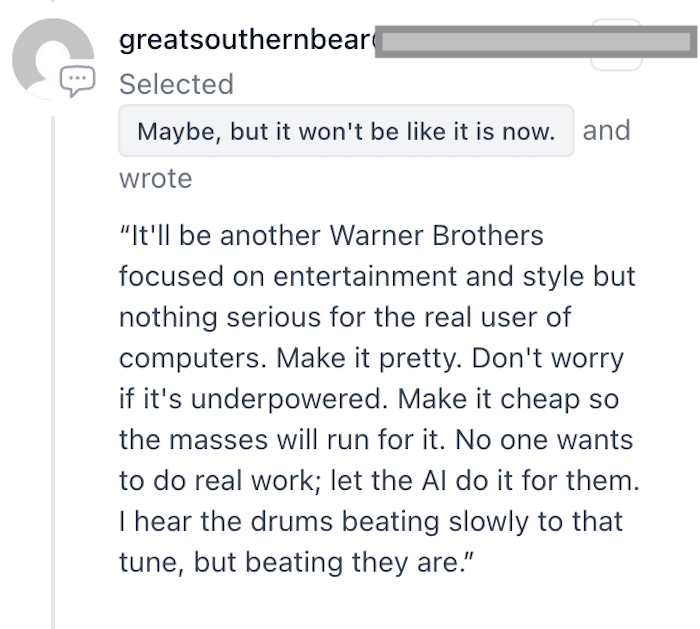The height and width of the screenshot is (629, 700).
Task: Click the quoted text 'Maybe, but it won't be like it is now.'
Action: (346, 131)
